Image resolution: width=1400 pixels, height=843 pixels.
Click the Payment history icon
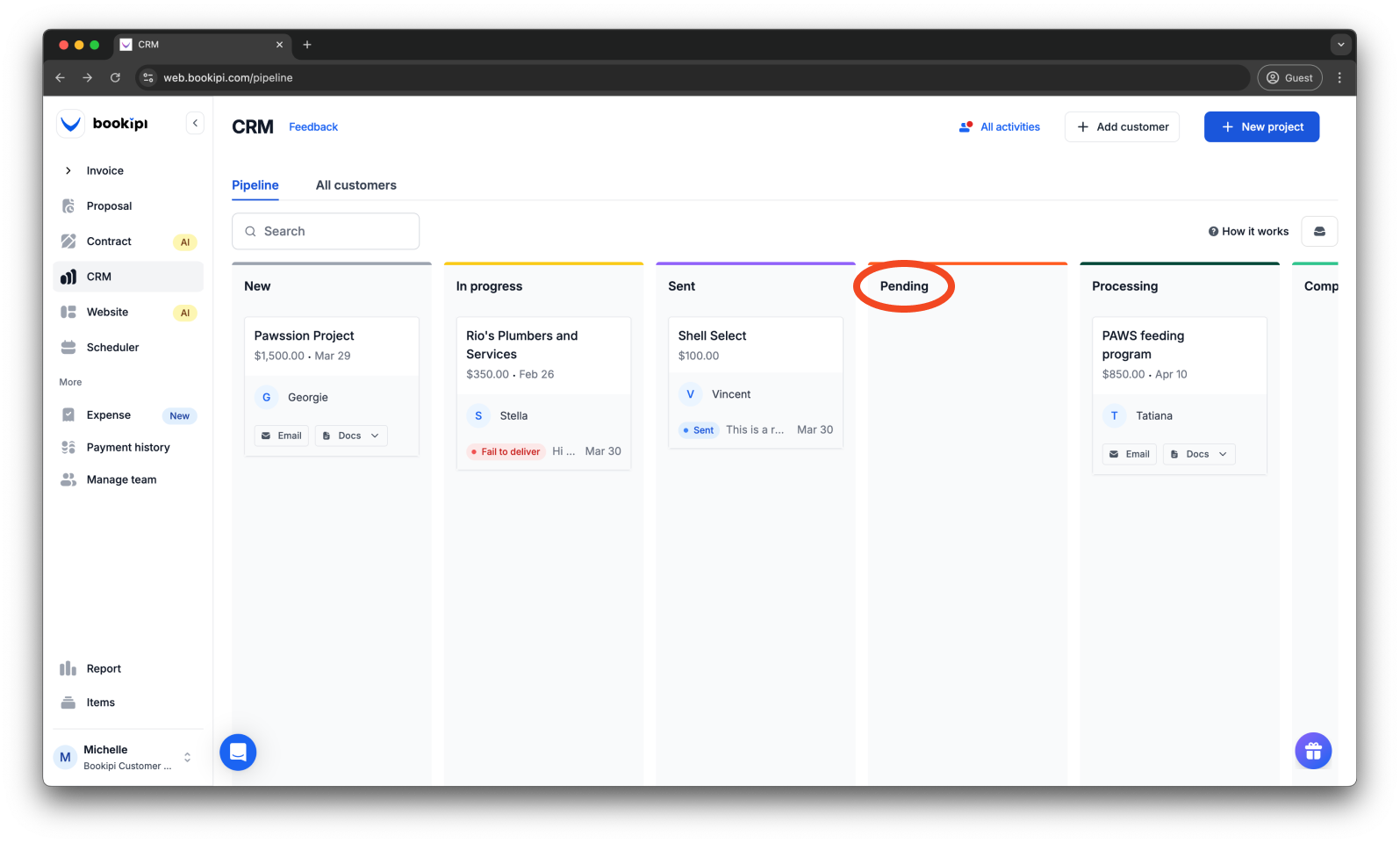coord(68,448)
